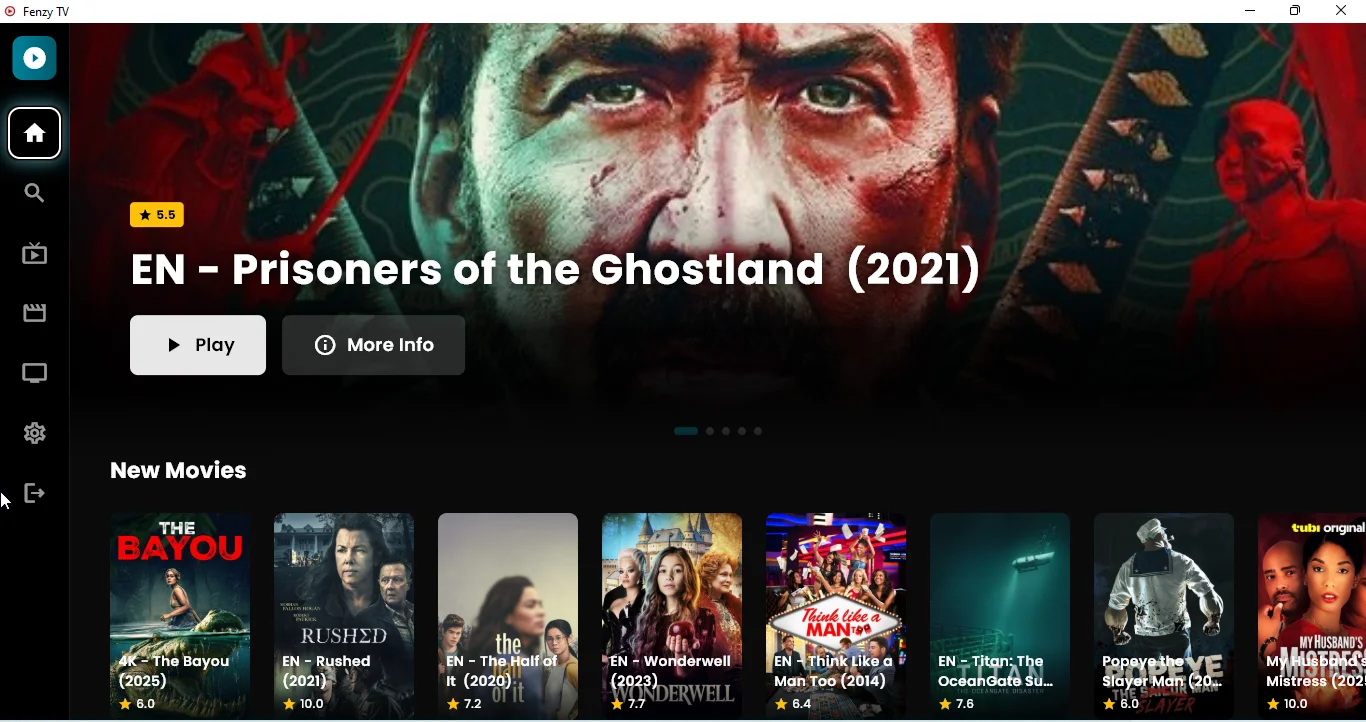This screenshot has height=722, width=1366.
Task: Click the Fenzy TV logo icon in sidebar
Action: pos(34,59)
